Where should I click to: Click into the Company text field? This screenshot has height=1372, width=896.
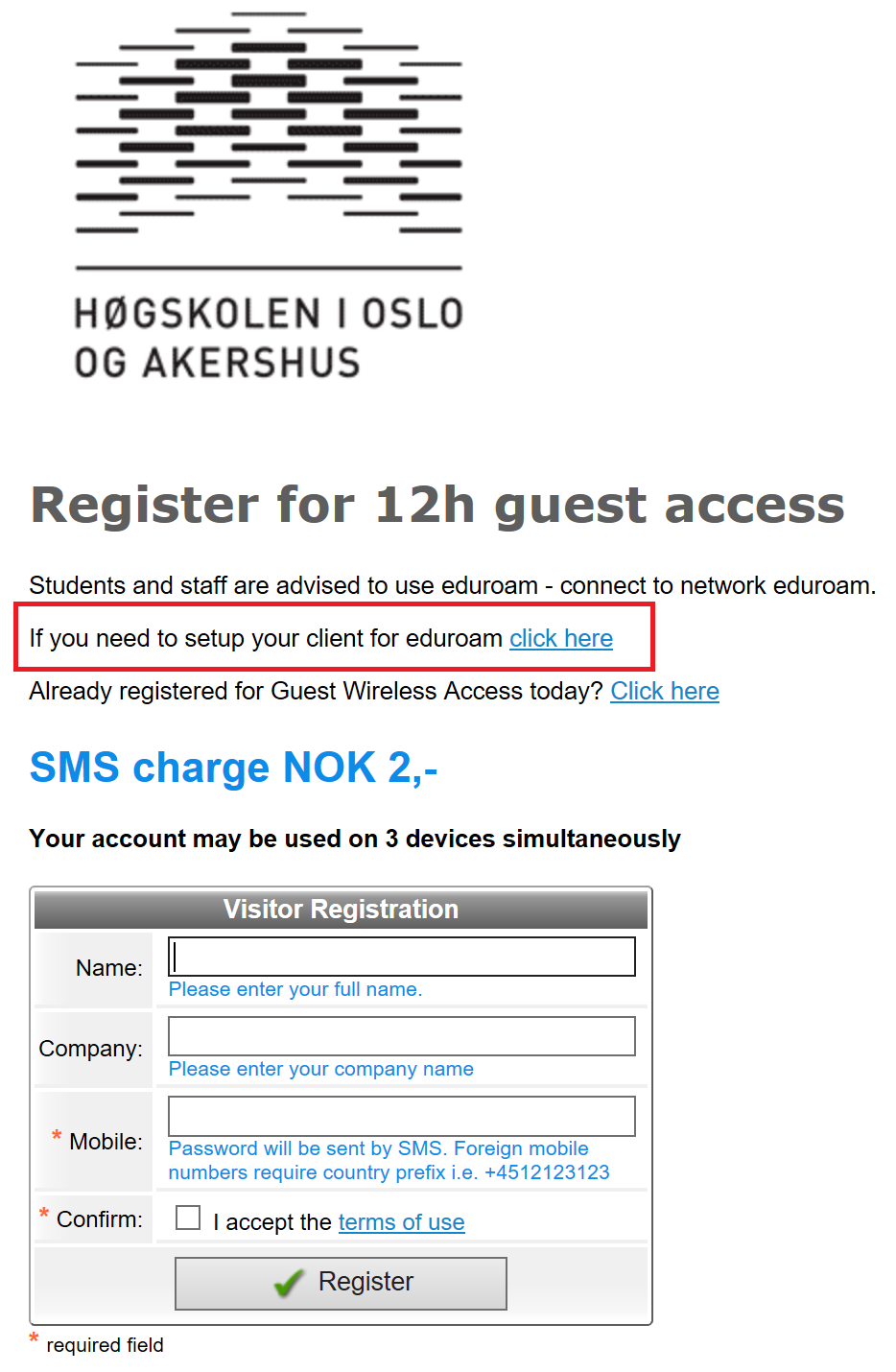pos(401,1036)
